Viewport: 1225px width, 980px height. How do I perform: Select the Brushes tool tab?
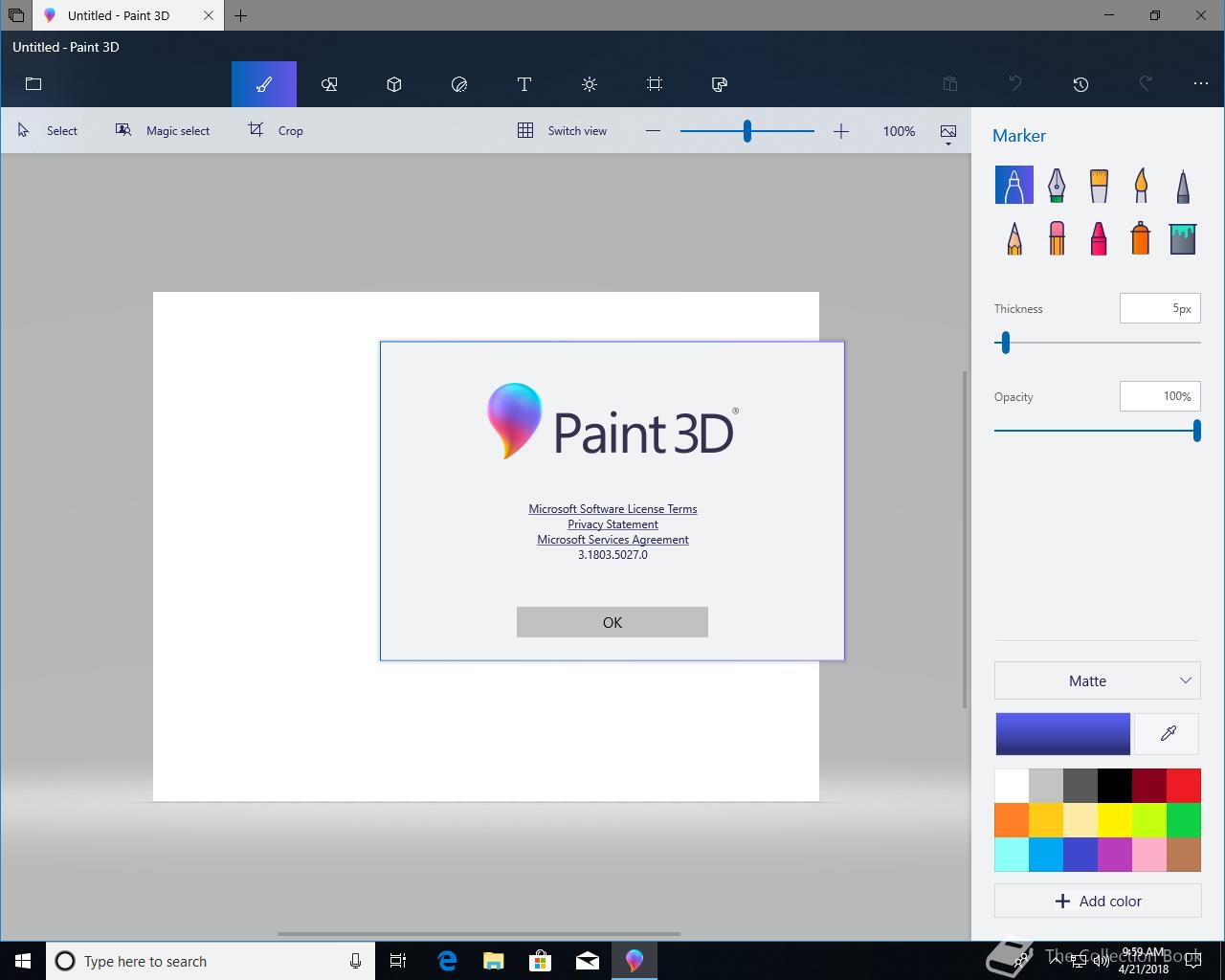(x=264, y=84)
